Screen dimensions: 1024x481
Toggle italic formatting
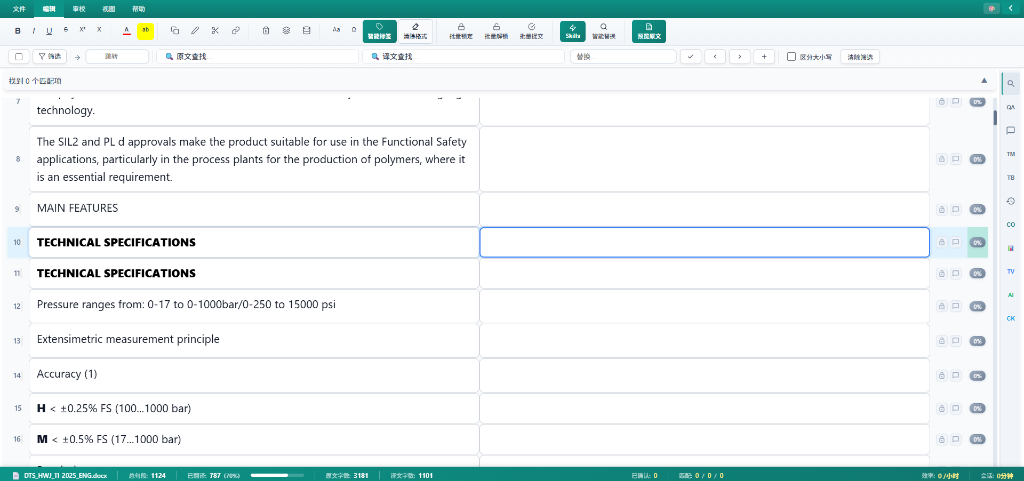(x=34, y=31)
